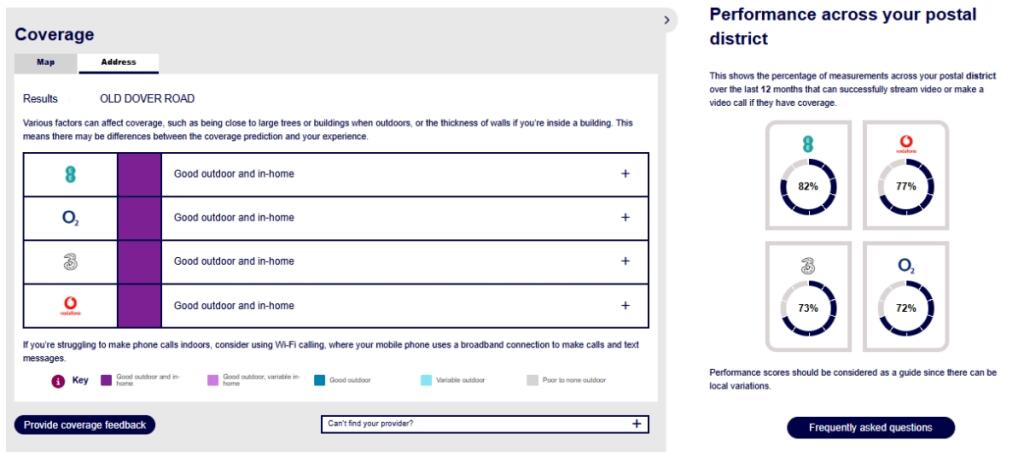1024x463 pixels.
Task: Click the O2 logo in coverage table
Action: click(70, 218)
